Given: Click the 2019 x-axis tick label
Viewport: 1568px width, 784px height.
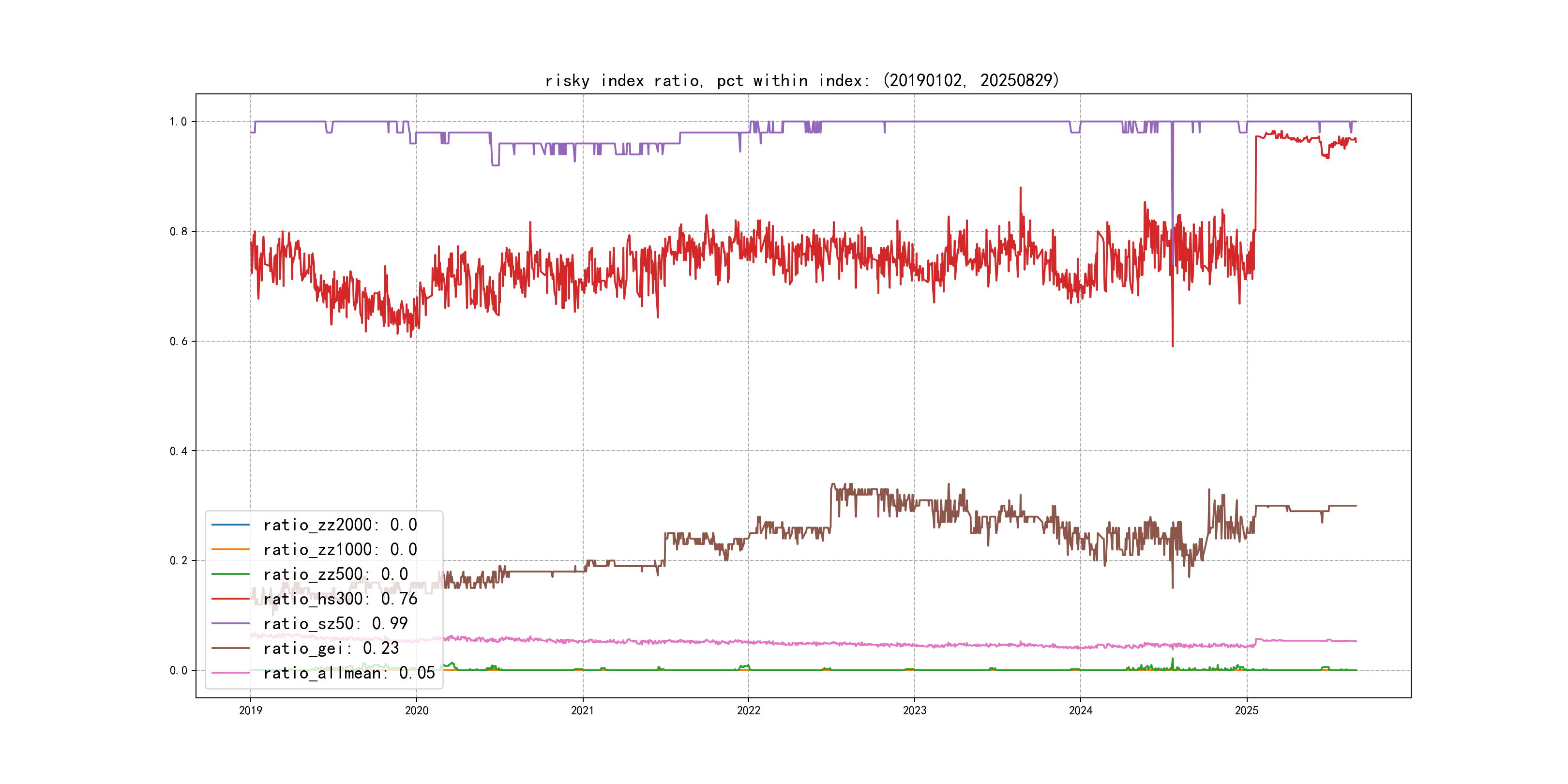Looking at the screenshot, I should click(250, 710).
